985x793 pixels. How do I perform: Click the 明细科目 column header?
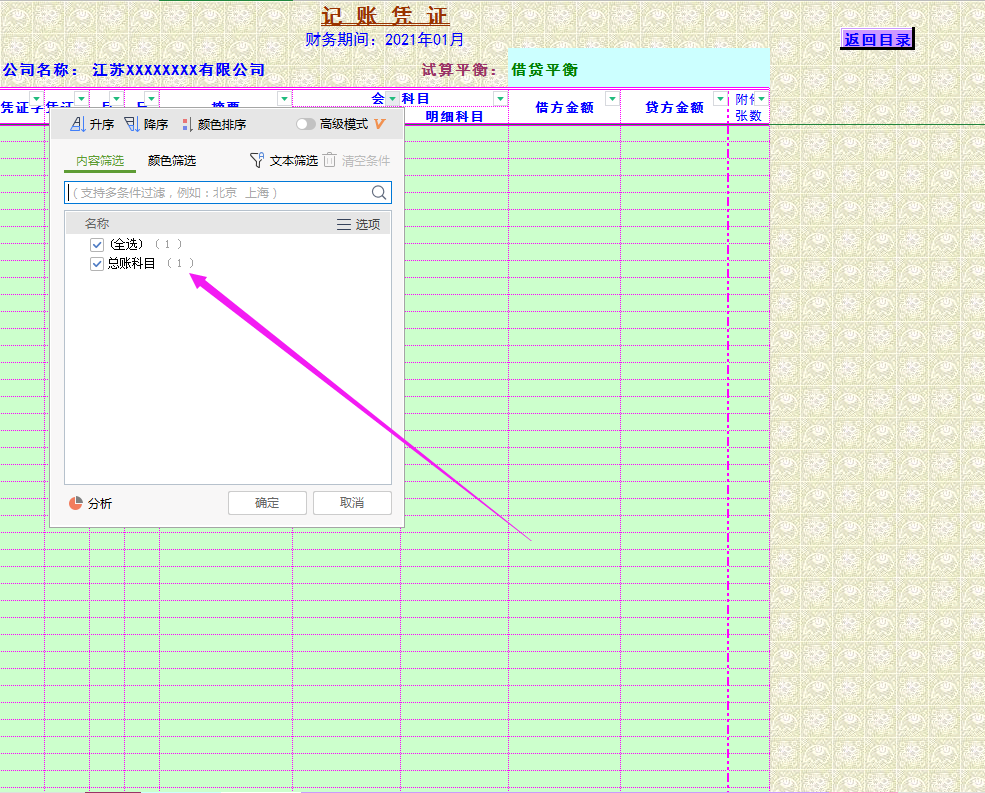coord(454,116)
